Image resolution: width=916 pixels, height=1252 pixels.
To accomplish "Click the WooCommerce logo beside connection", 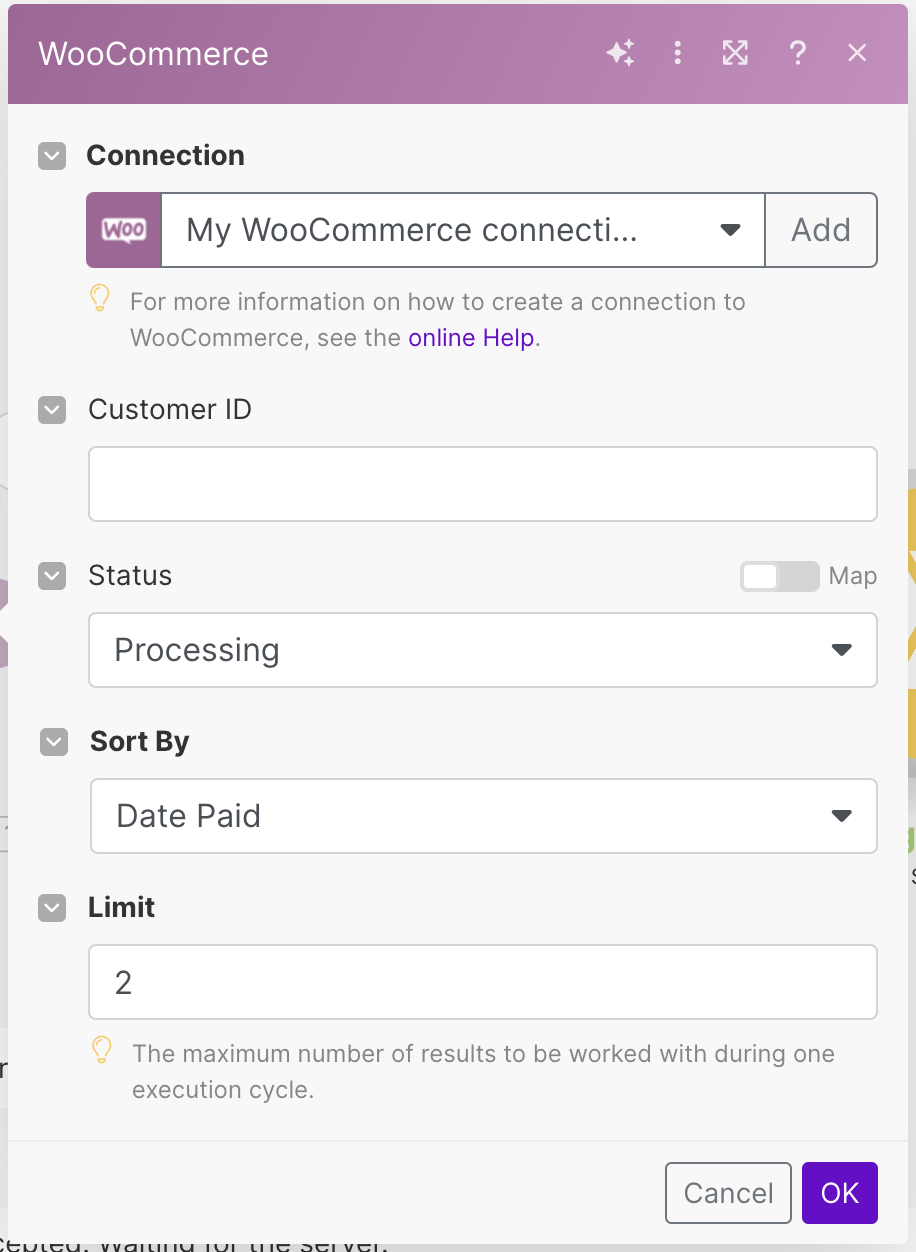I will (124, 230).
